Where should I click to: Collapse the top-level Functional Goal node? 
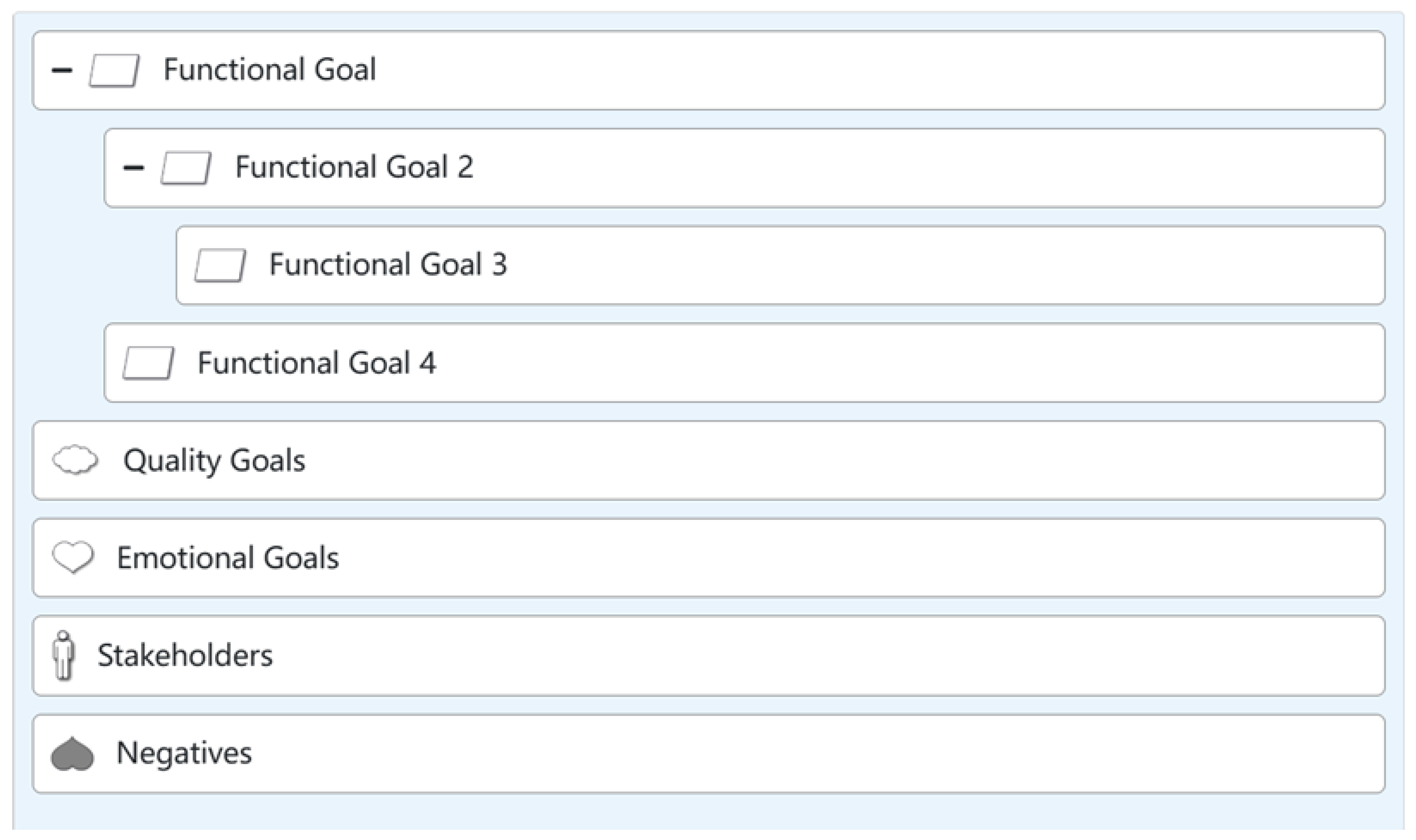(x=61, y=71)
